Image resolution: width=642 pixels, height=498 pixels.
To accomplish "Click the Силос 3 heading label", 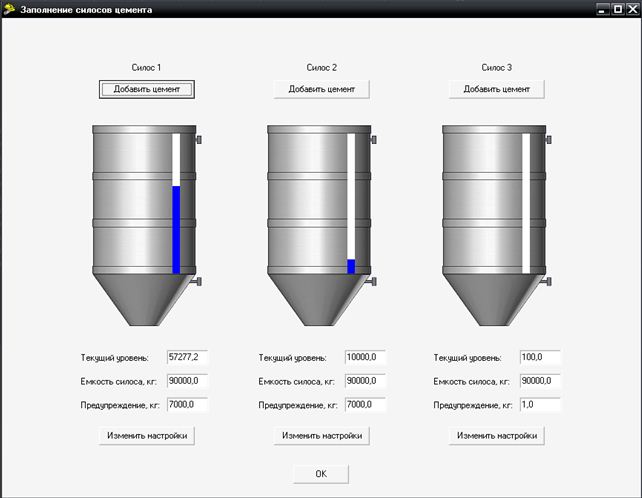I will tap(497, 68).
